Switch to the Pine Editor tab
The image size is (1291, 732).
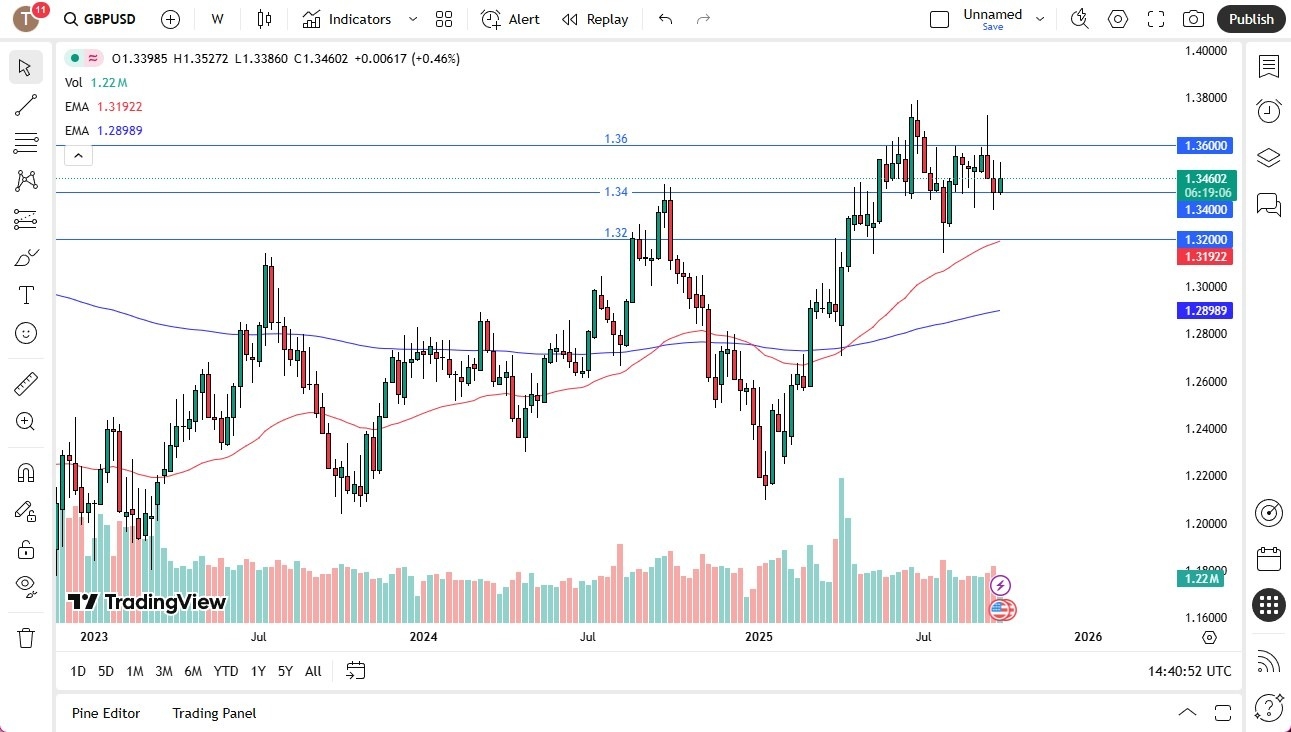point(106,713)
